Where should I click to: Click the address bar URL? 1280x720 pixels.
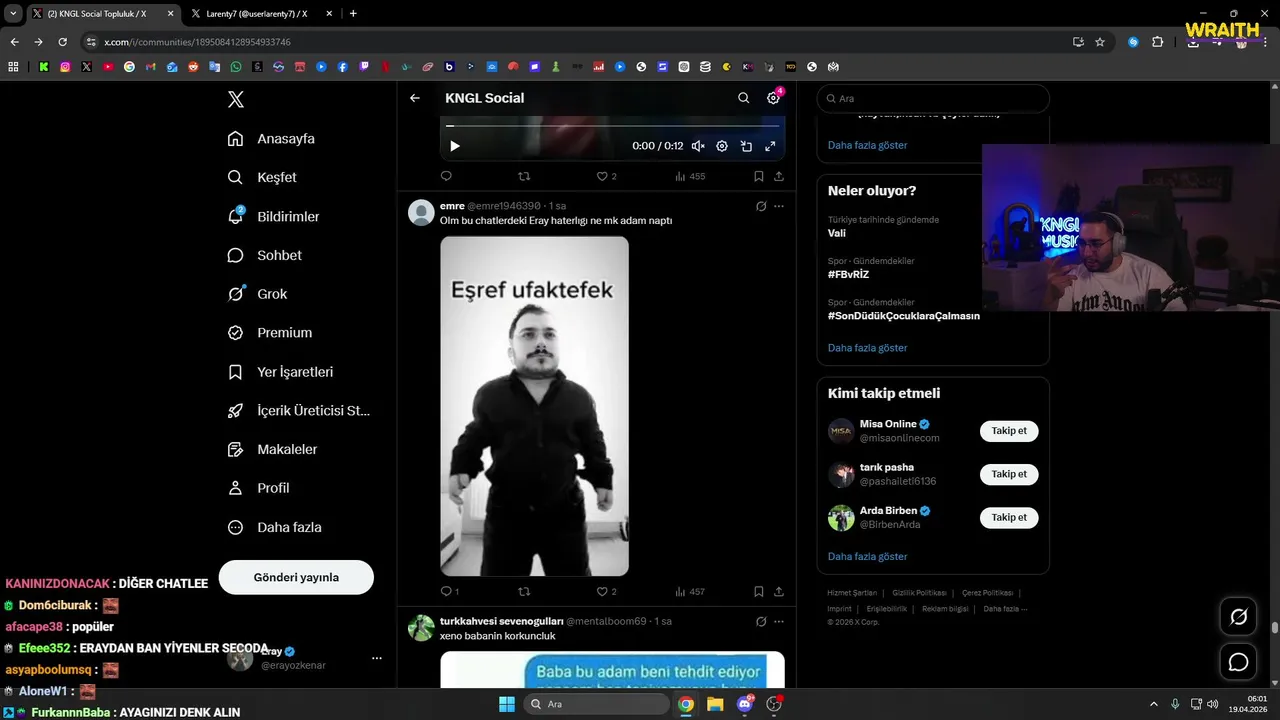pos(197,42)
